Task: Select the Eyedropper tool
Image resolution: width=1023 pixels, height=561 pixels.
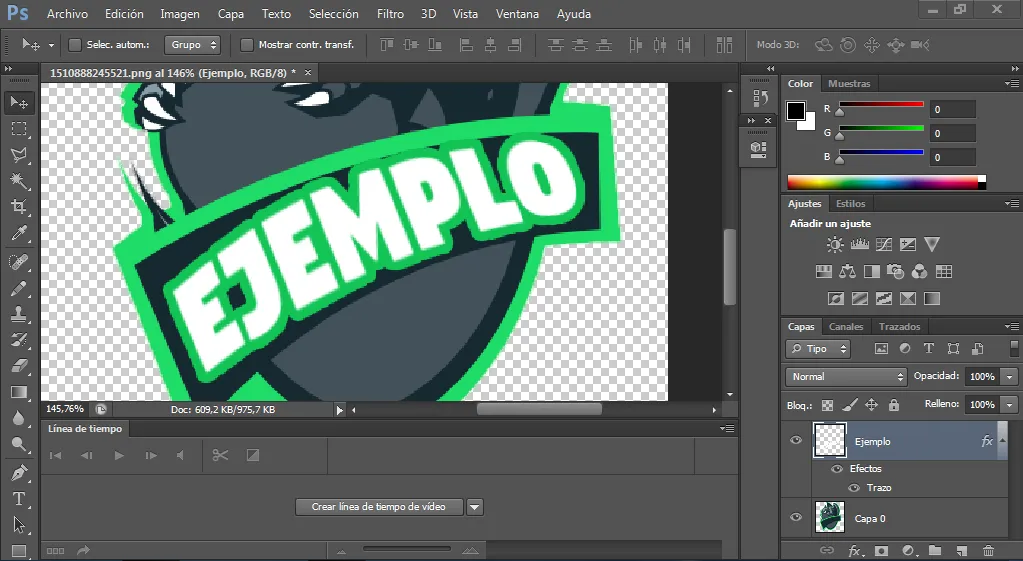Action: 19,234
